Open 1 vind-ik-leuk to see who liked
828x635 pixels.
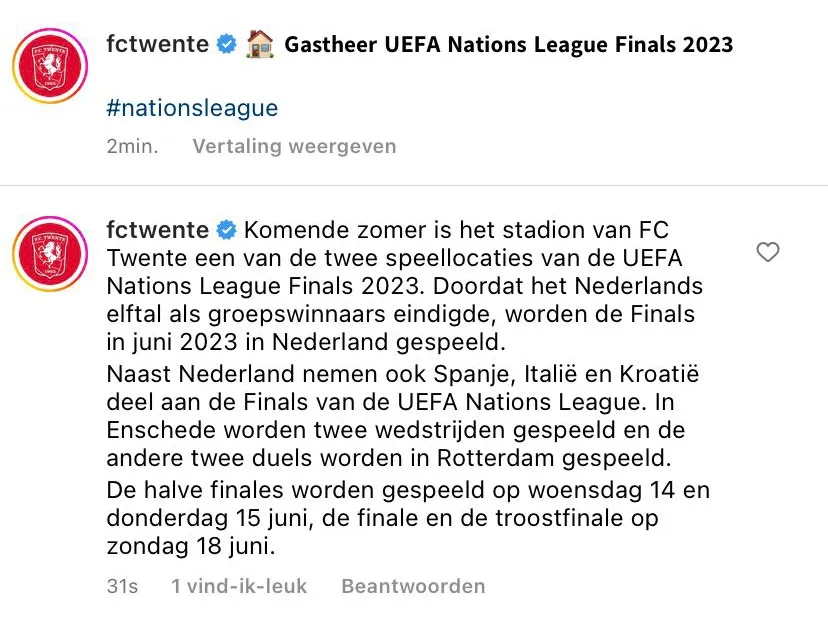[x=238, y=586]
